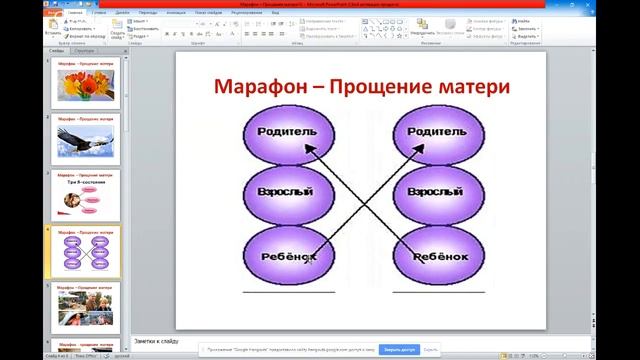Select slide 5 thumbnail with photo collage
Viewport: 640px width, 360px height.
86,308
